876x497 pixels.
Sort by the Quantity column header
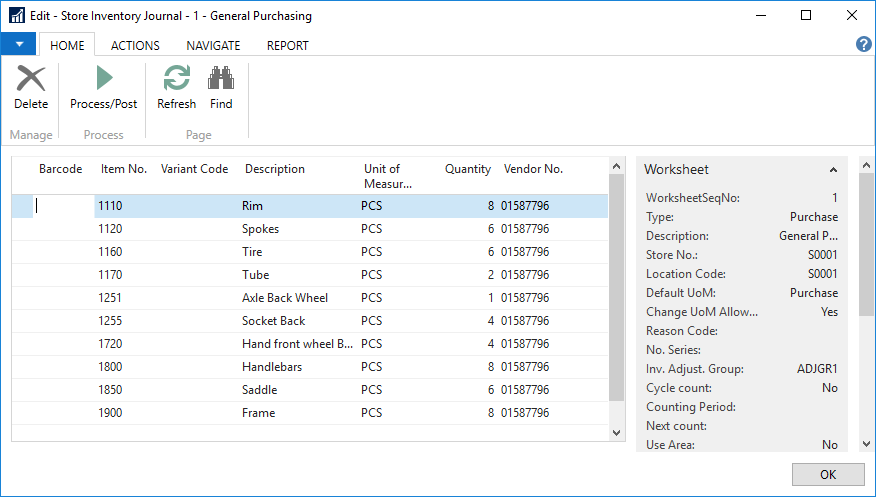coord(468,170)
